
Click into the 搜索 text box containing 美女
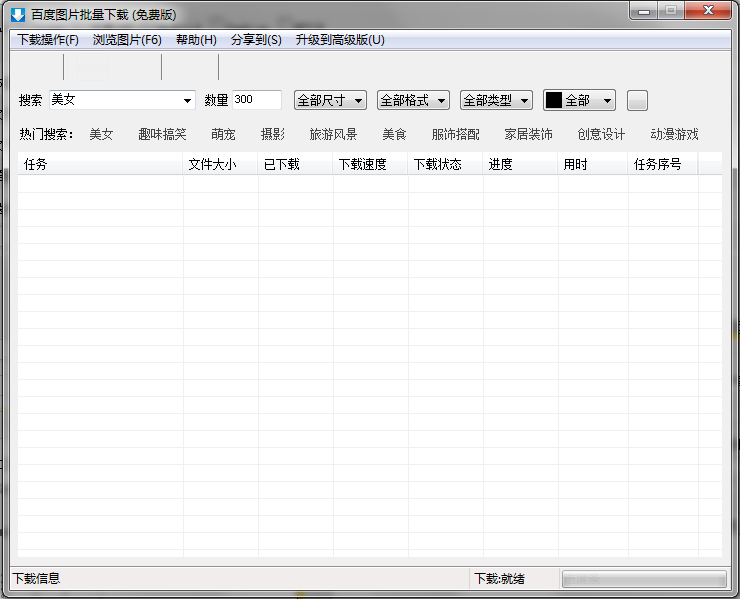pyautogui.click(x=116, y=100)
